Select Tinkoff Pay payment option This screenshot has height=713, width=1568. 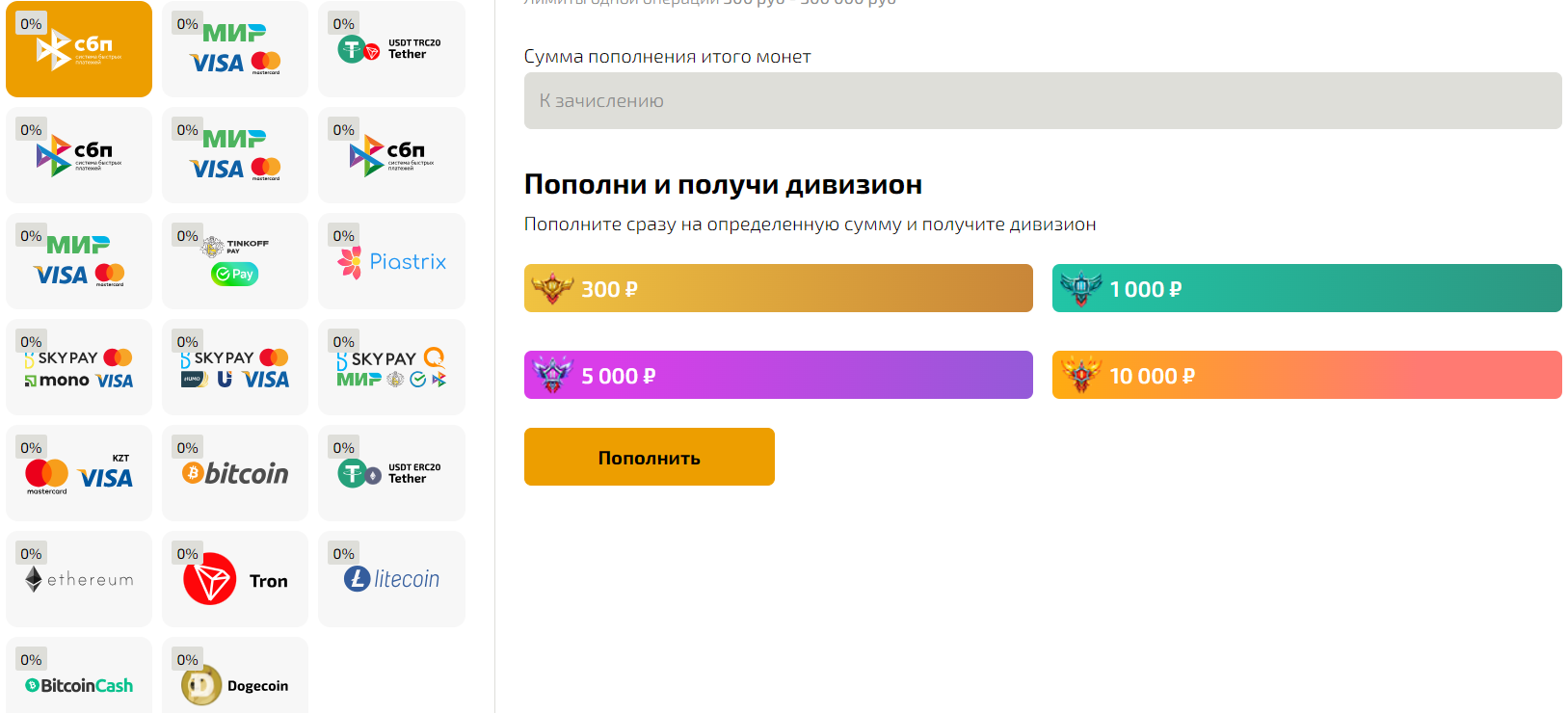point(235,261)
